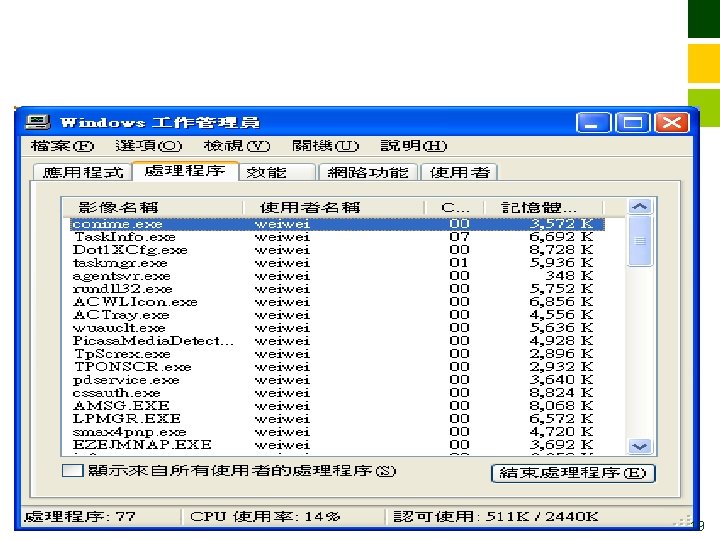Open the 選項(O) menu
The width and height of the screenshot is (720, 540).
coord(149,146)
